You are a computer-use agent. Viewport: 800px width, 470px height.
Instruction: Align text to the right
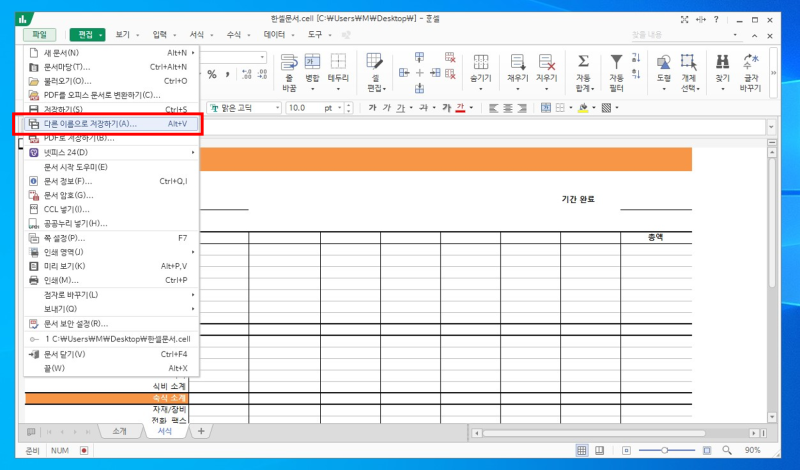[x=522, y=108]
